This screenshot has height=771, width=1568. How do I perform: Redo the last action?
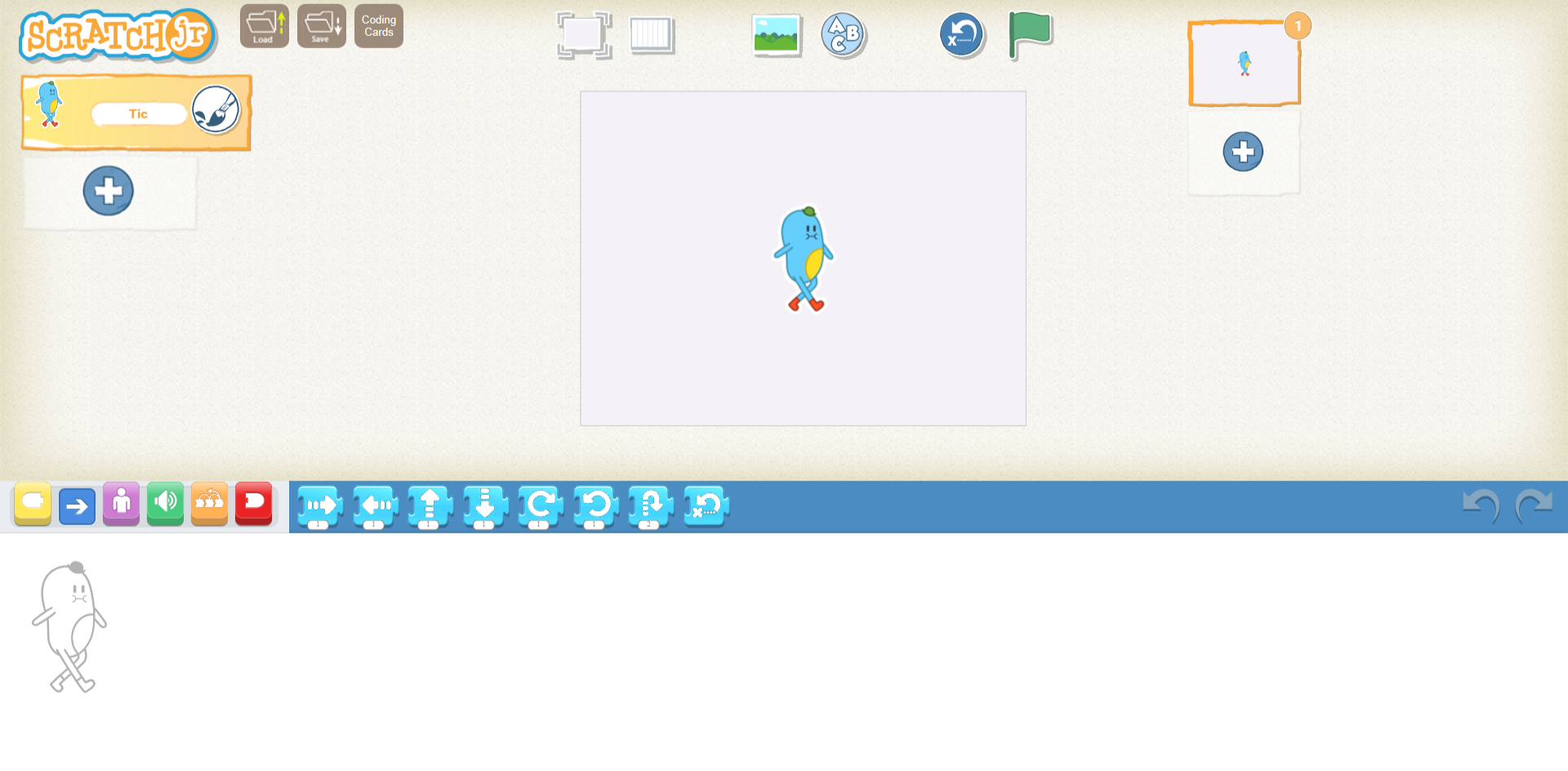1534,506
